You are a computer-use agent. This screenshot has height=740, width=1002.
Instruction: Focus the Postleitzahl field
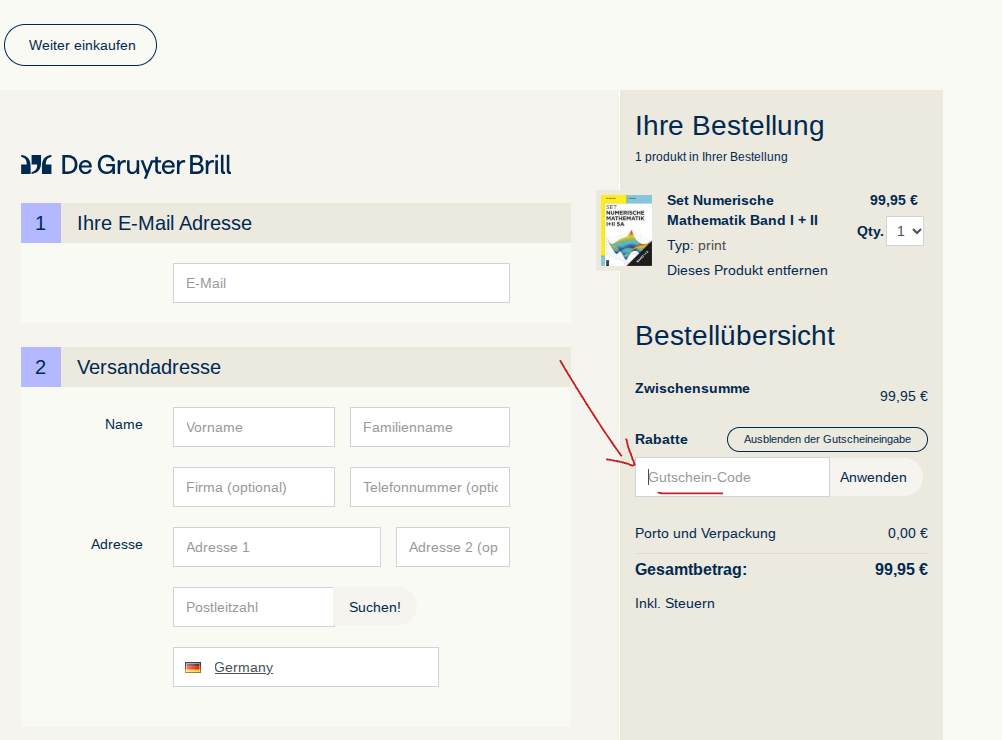tap(254, 607)
